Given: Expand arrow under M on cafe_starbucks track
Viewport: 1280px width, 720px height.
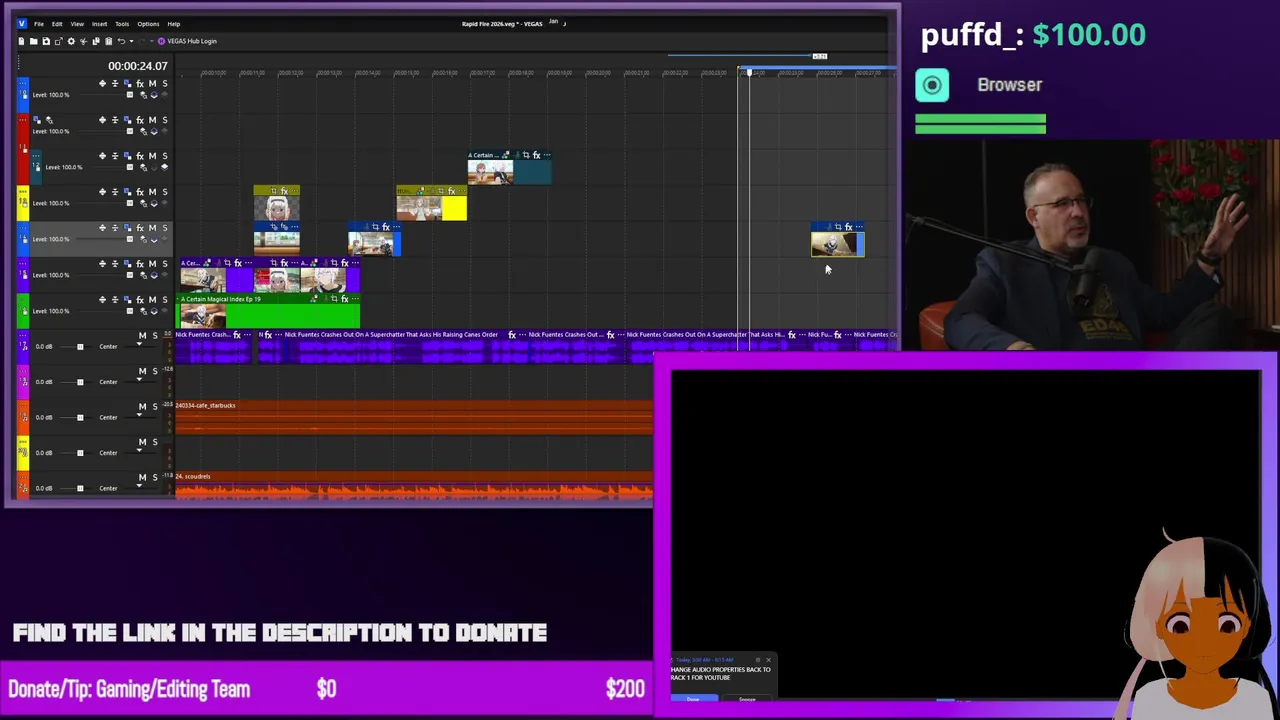Looking at the screenshot, I should [x=140, y=416].
